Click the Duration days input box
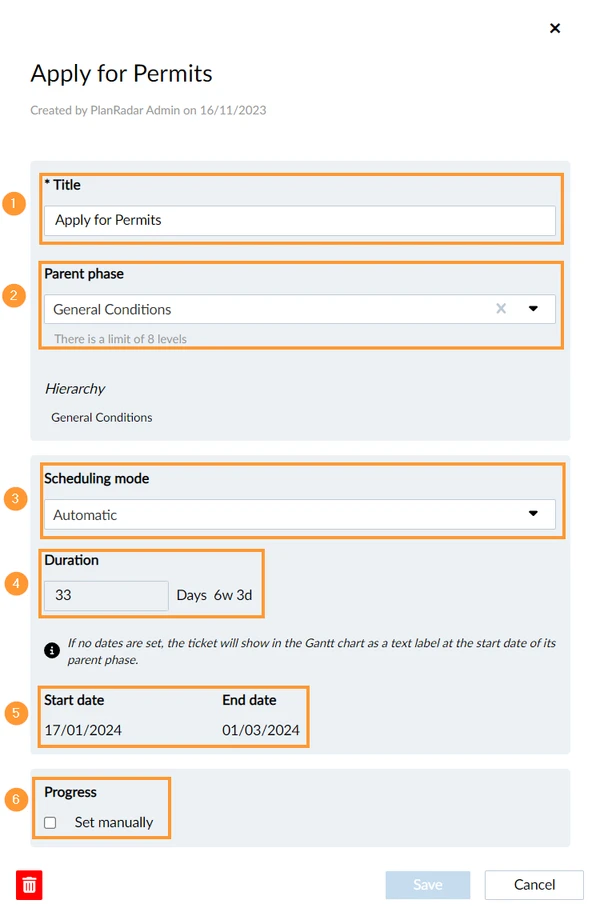The height and width of the screenshot is (908, 600). pos(107,595)
